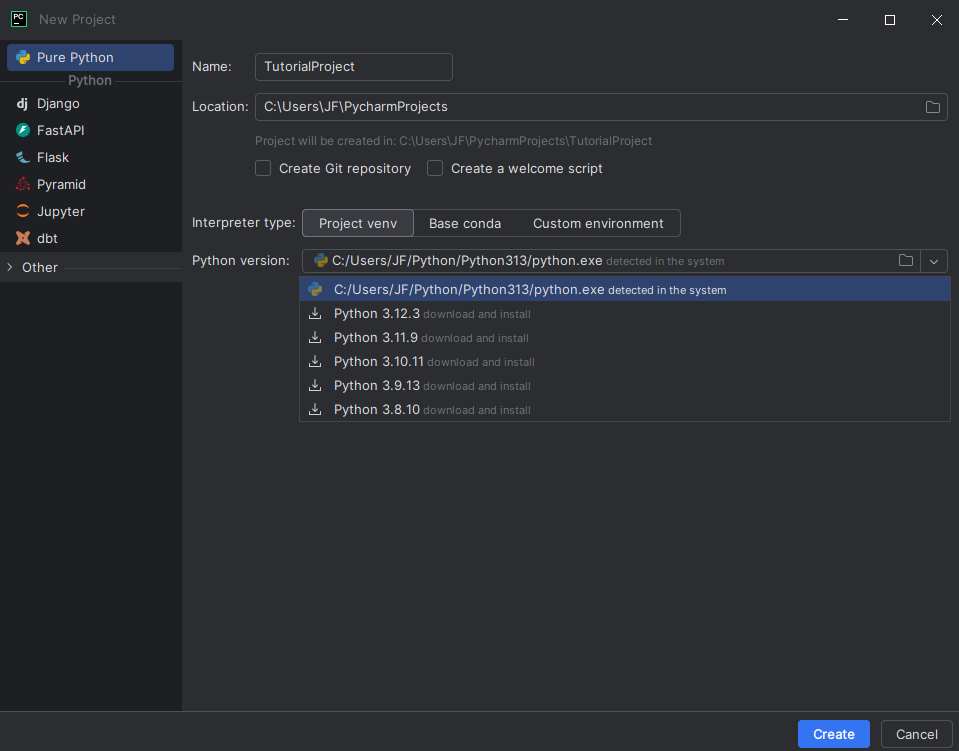Pick Python 3.10.11 download and install

[624, 361]
